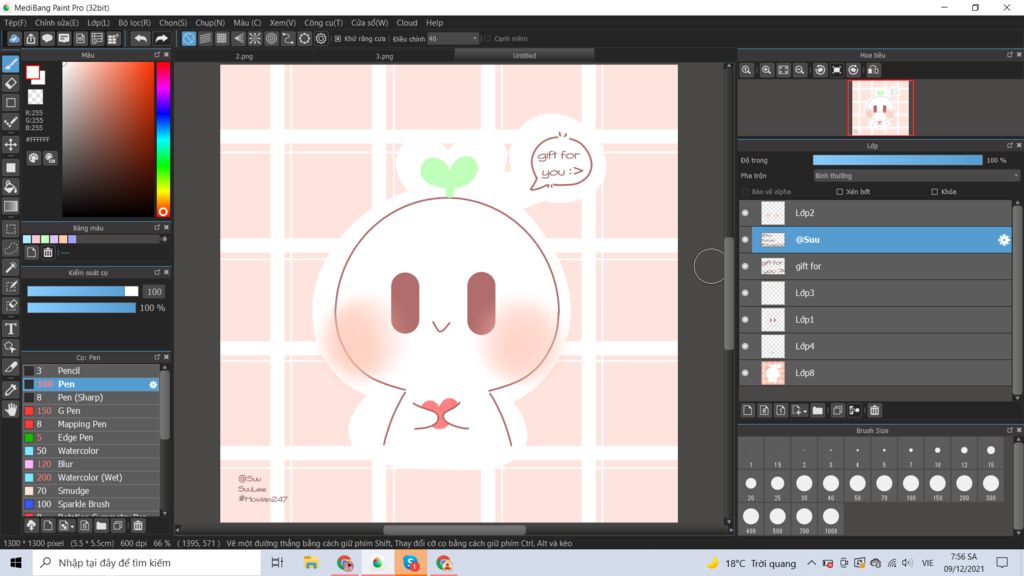
Task: Fit the canvas to window in navigator
Action: tap(784, 70)
